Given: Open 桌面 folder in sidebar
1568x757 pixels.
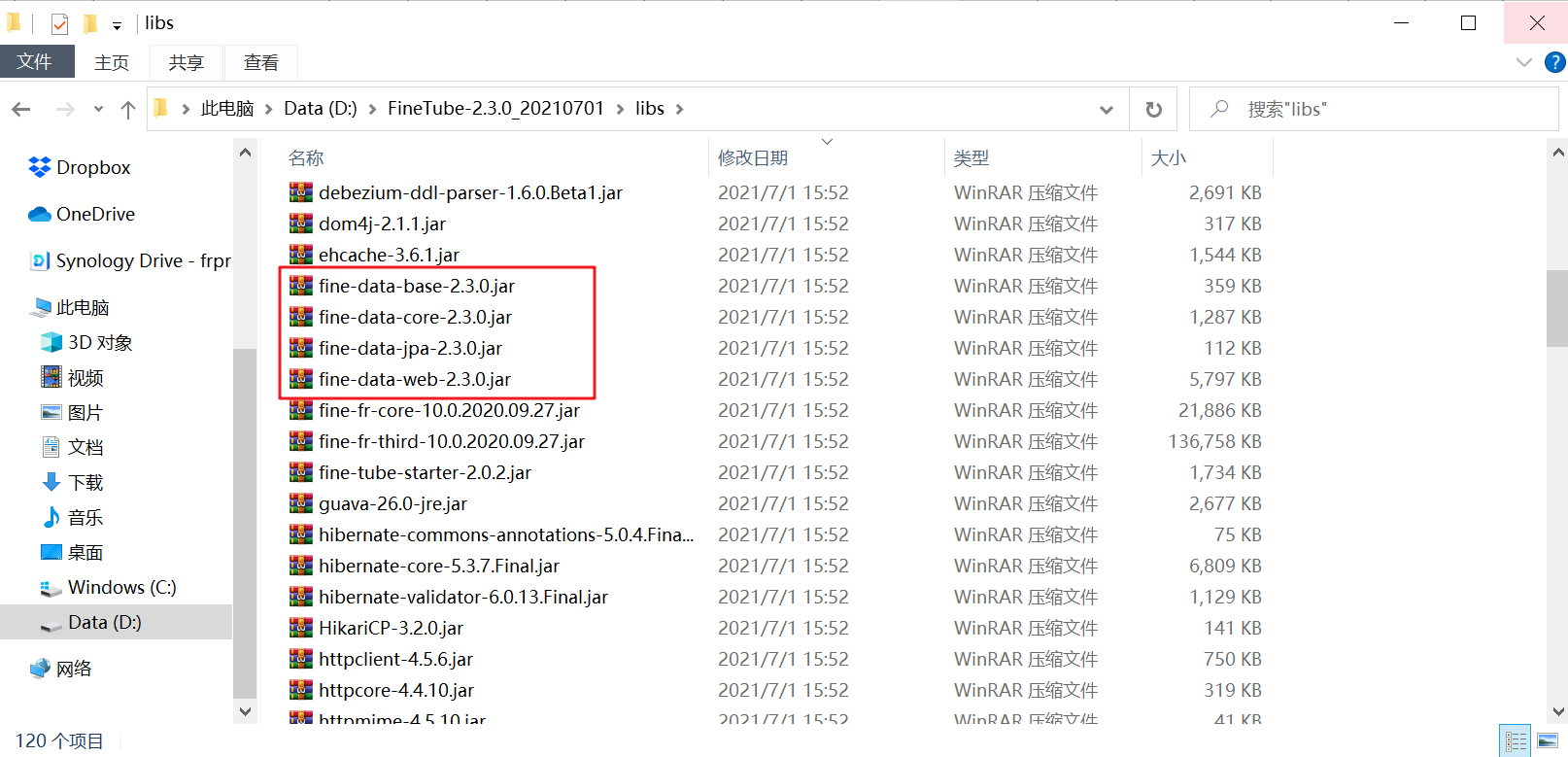Looking at the screenshot, I should click(73, 552).
